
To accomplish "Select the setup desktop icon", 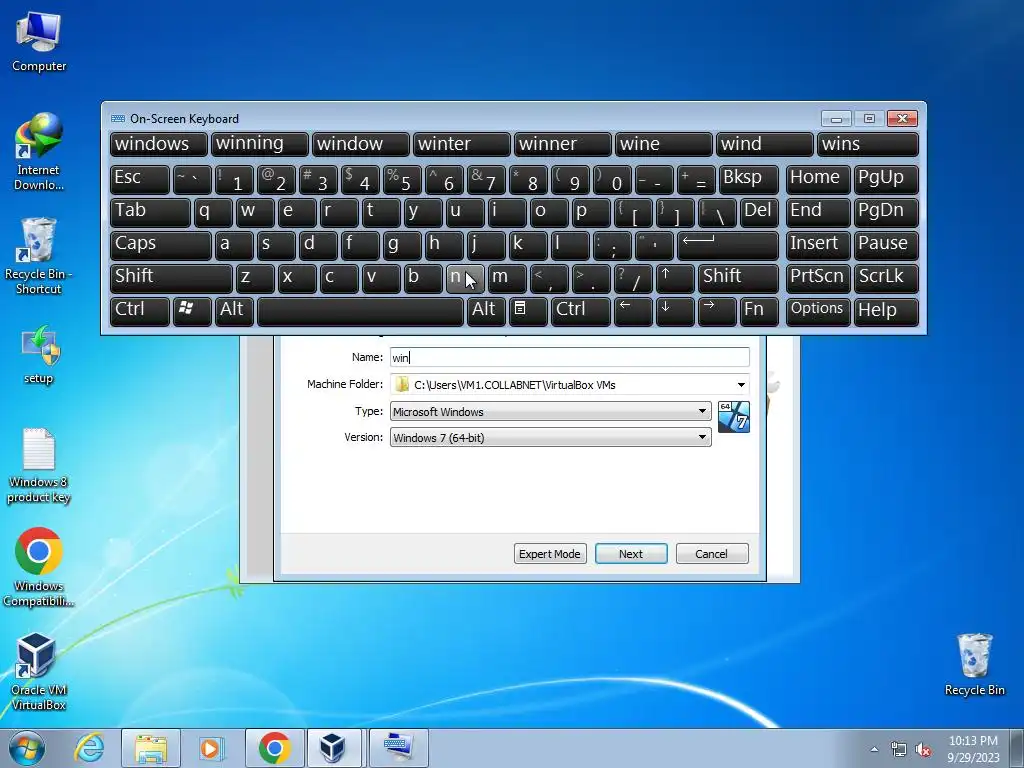I will [39, 355].
